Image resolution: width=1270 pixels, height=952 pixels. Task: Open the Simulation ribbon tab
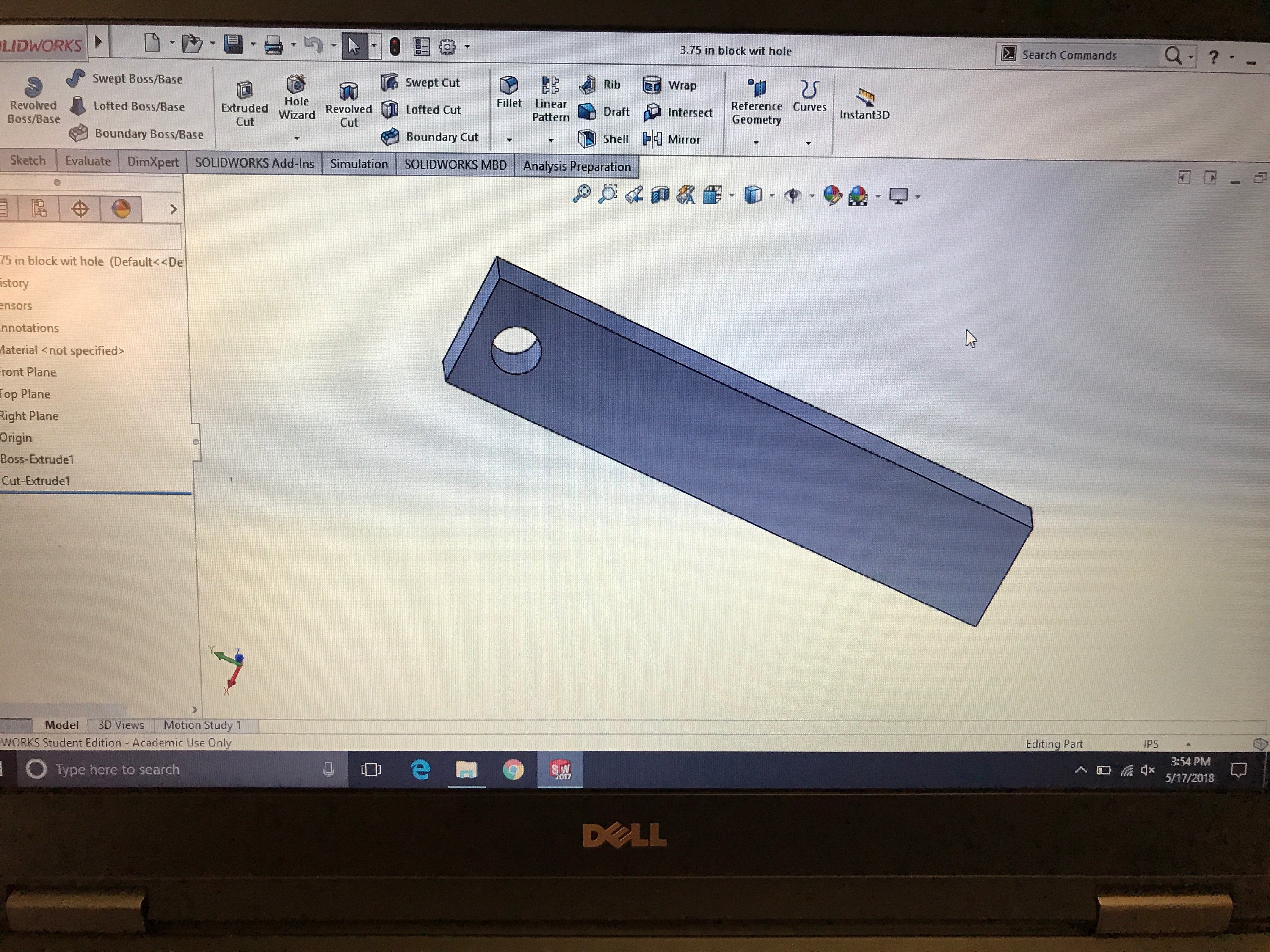pos(359,164)
